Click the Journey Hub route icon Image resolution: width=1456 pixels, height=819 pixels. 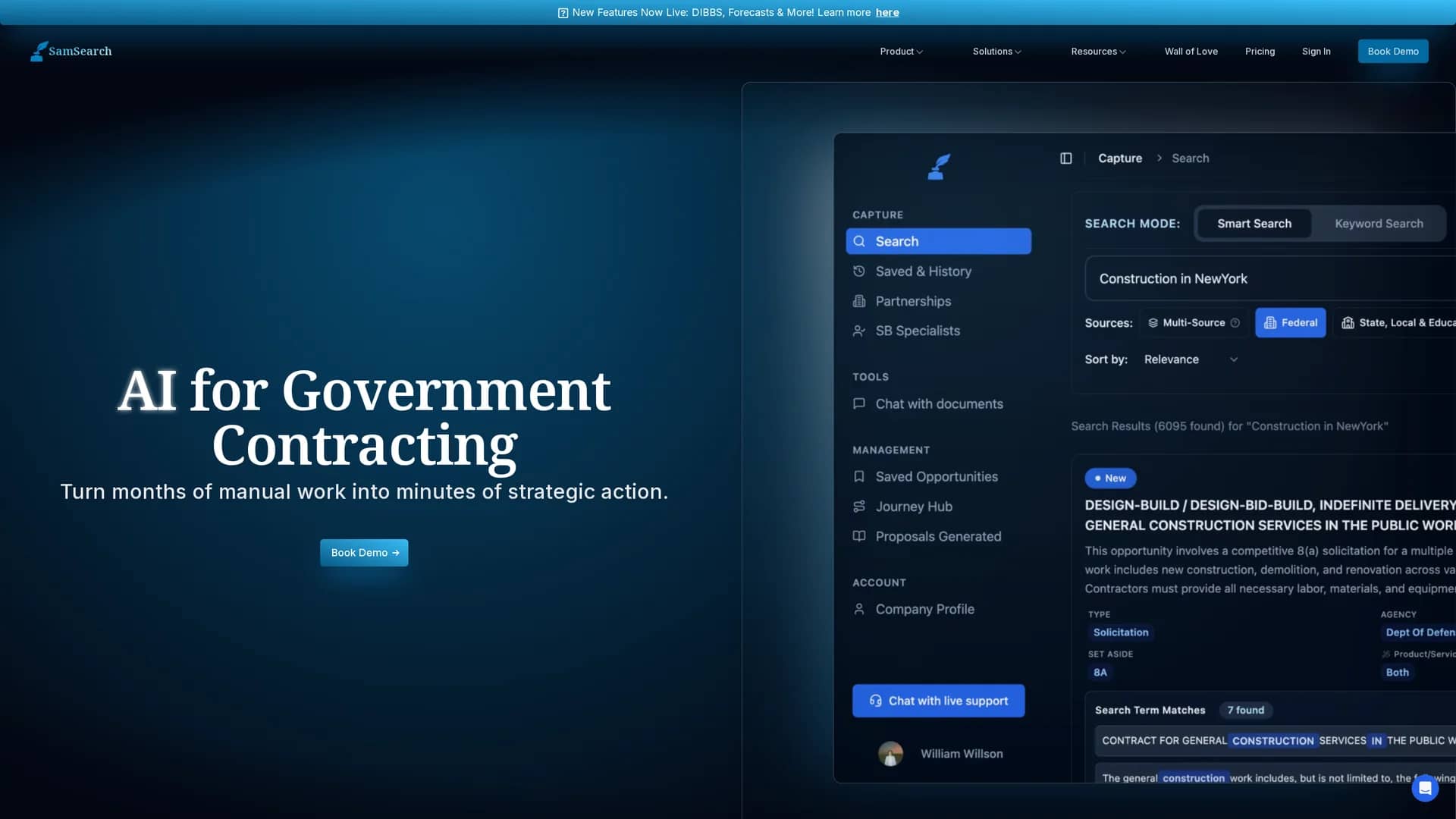(859, 507)
